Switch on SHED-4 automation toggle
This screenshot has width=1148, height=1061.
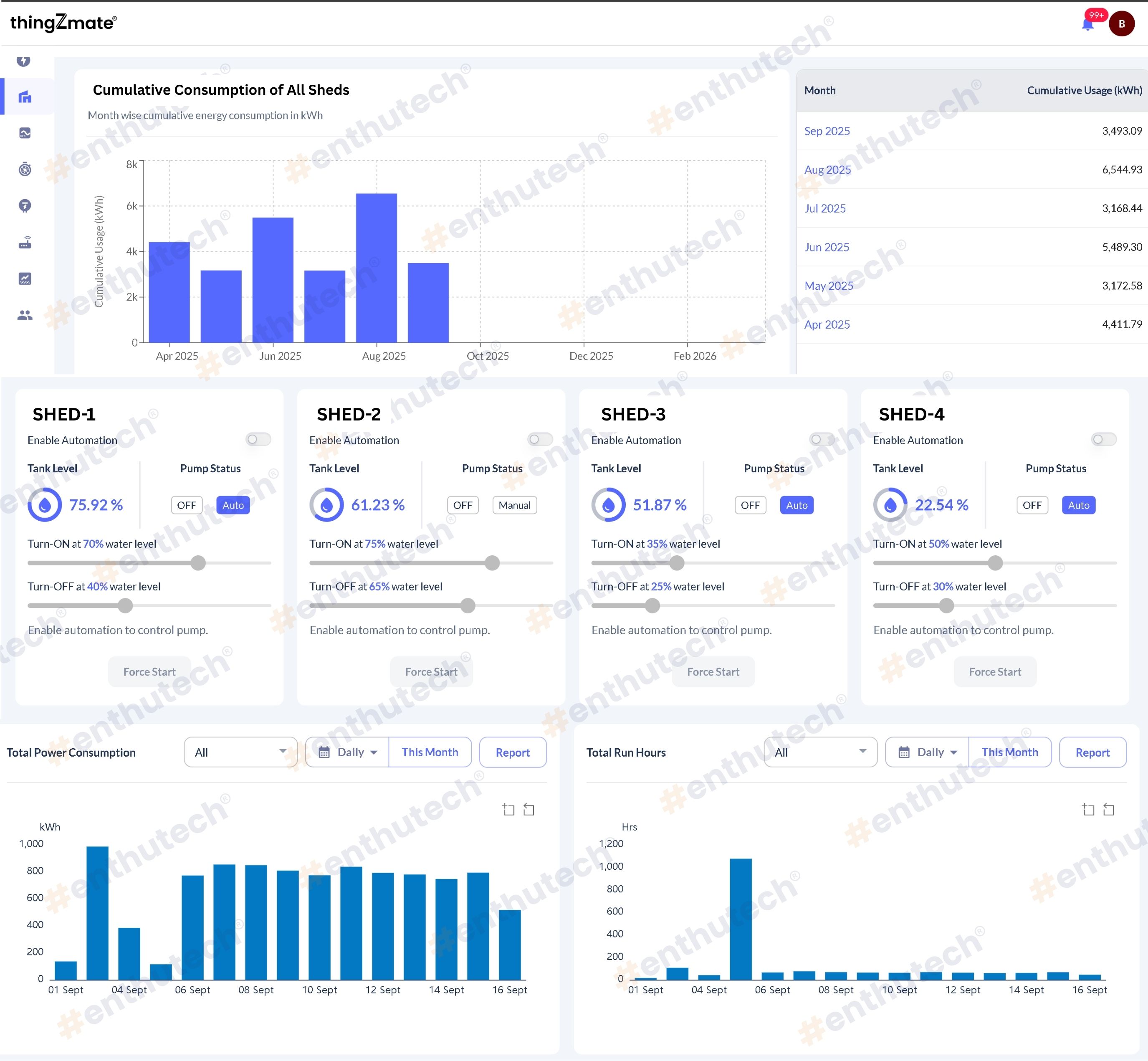[x=1103, y=439]
